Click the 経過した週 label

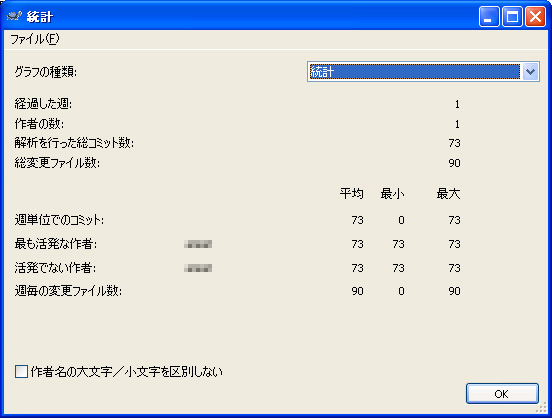[x=43, y=104]
